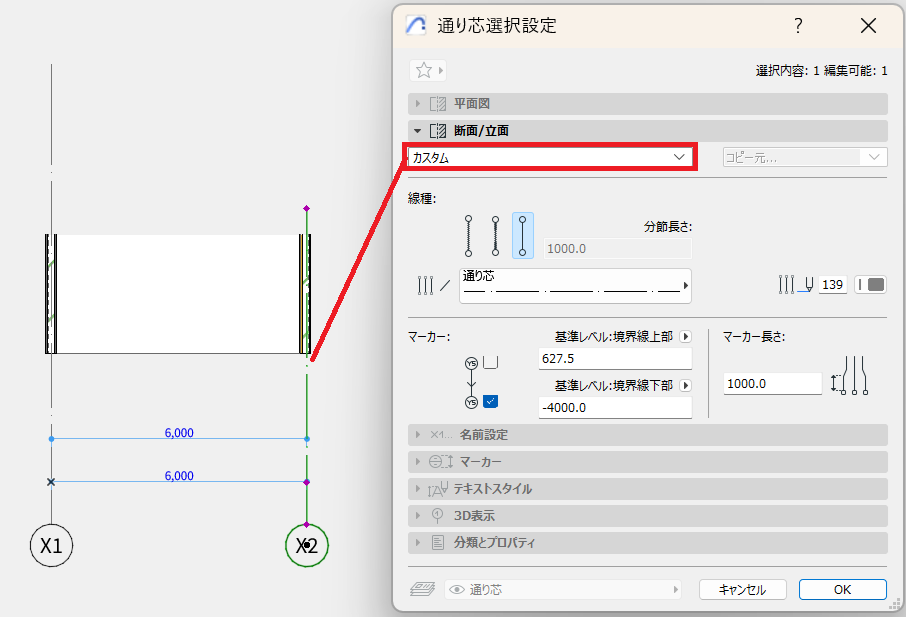Click the help question mark
The width and height of the screenshot is (906, 617).
(x=798, y=25)
